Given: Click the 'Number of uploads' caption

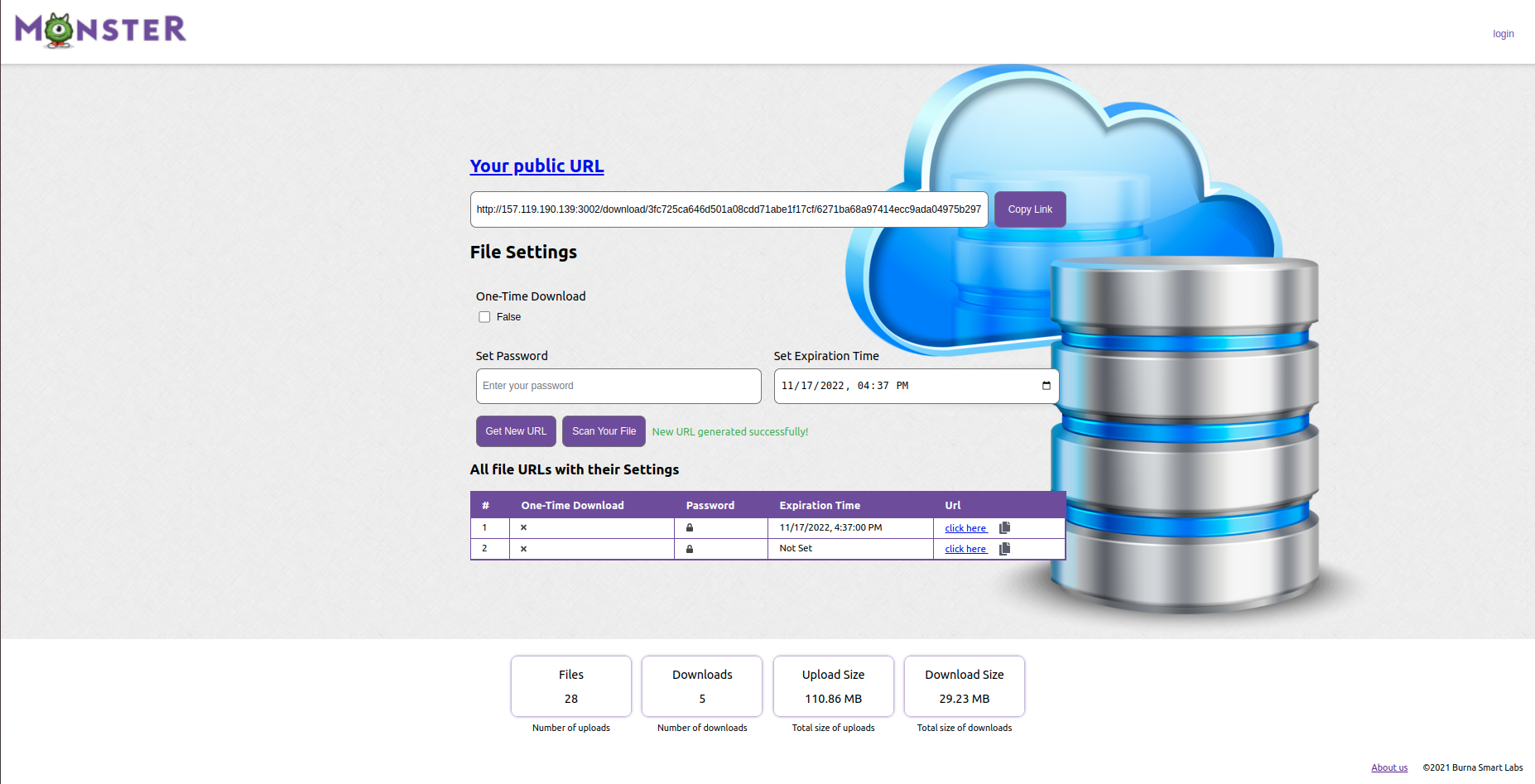Looking at the screenshot, I should coord(571,728).
